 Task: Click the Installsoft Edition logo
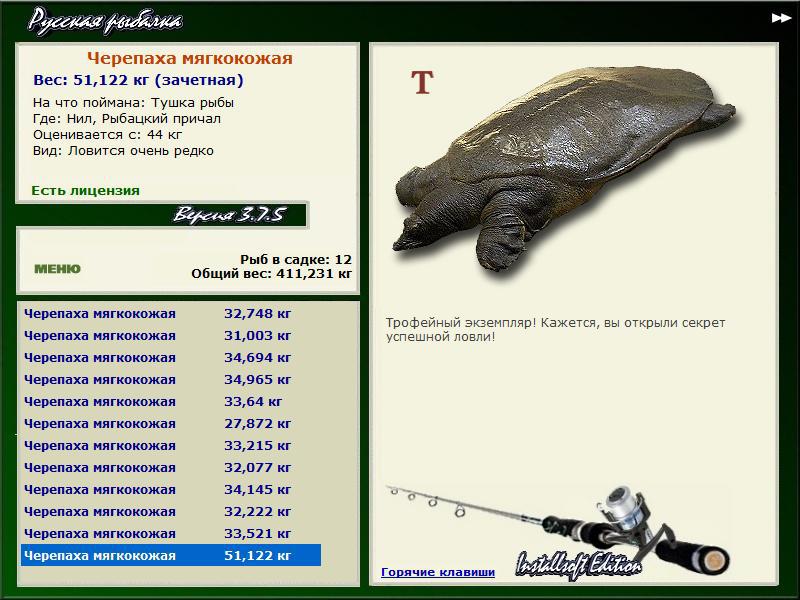pos(578,565)
